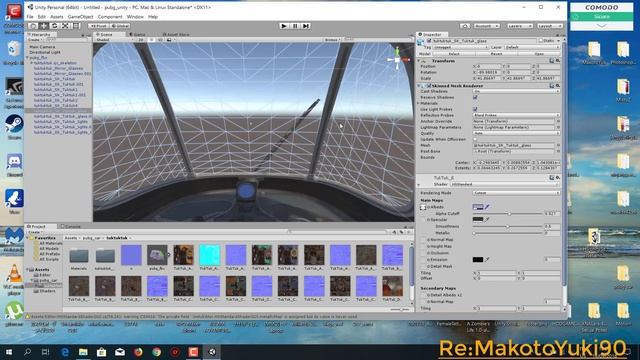The image size is (640, 360).
Task: Toggle 2D view mode in Scene
Action: [x=141, y=40]
